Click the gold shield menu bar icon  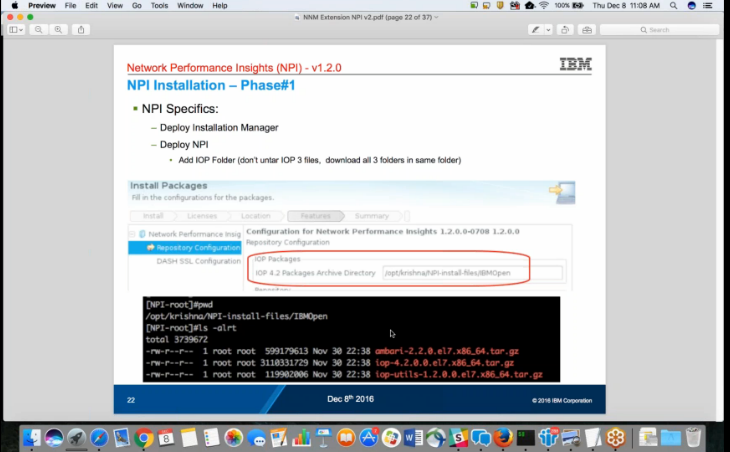tap(500, 6)
